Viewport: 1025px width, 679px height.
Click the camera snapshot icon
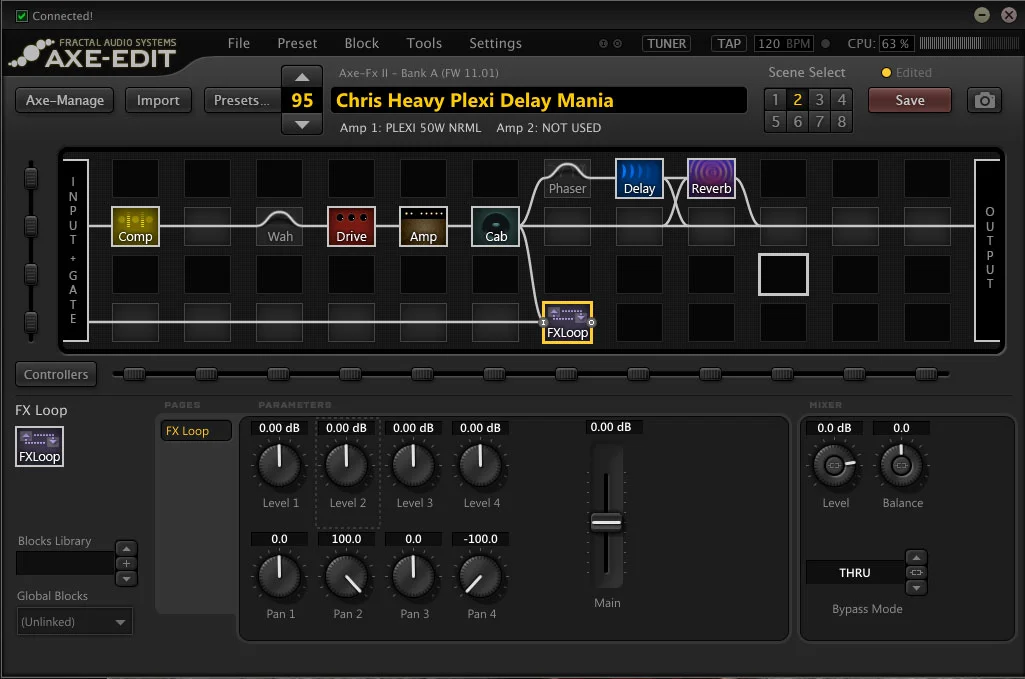[984, 101]
